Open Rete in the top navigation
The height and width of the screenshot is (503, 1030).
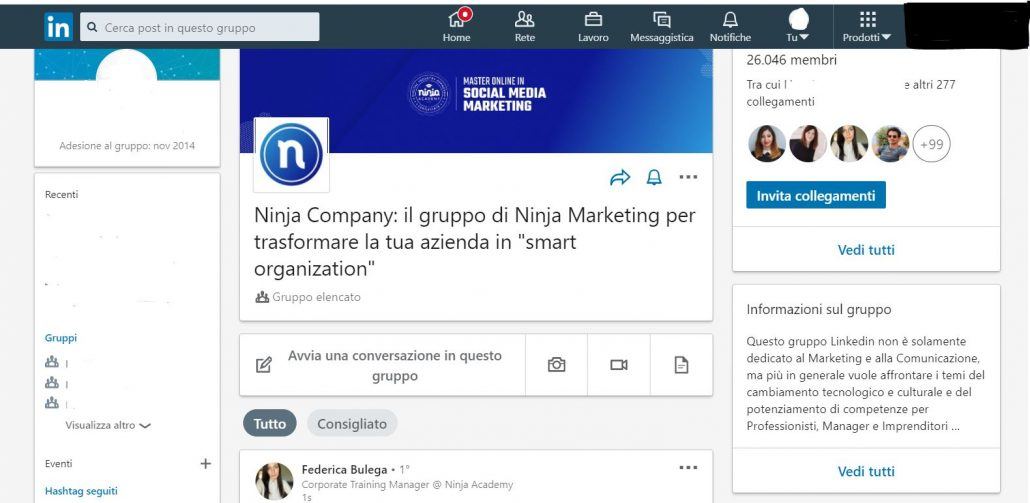coord(525,26)
